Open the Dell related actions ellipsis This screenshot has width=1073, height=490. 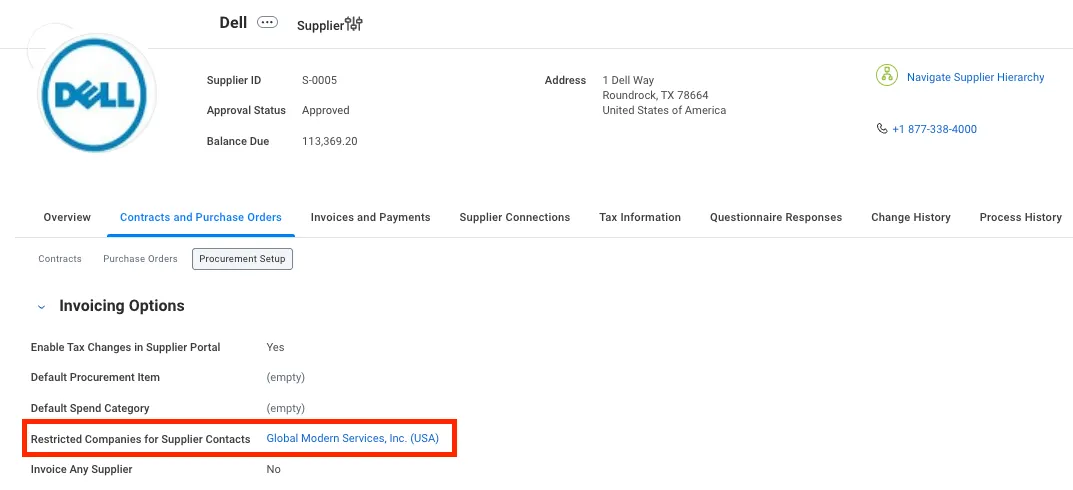(x=268, y=23)
